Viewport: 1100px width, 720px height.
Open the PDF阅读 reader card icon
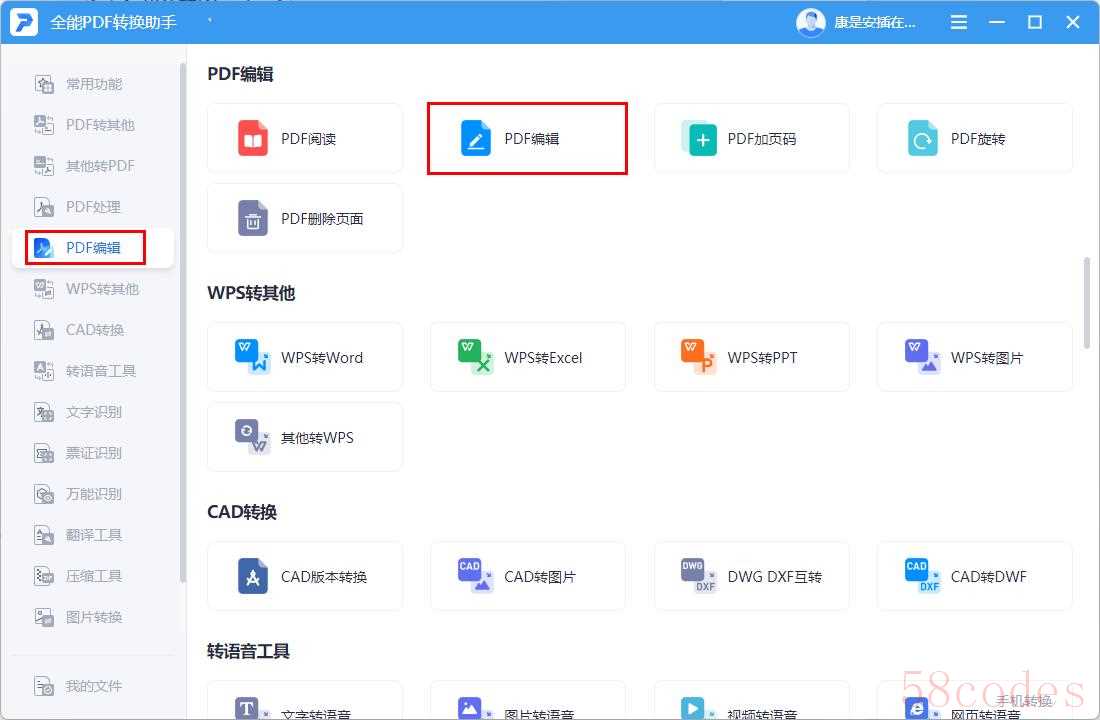253,138
